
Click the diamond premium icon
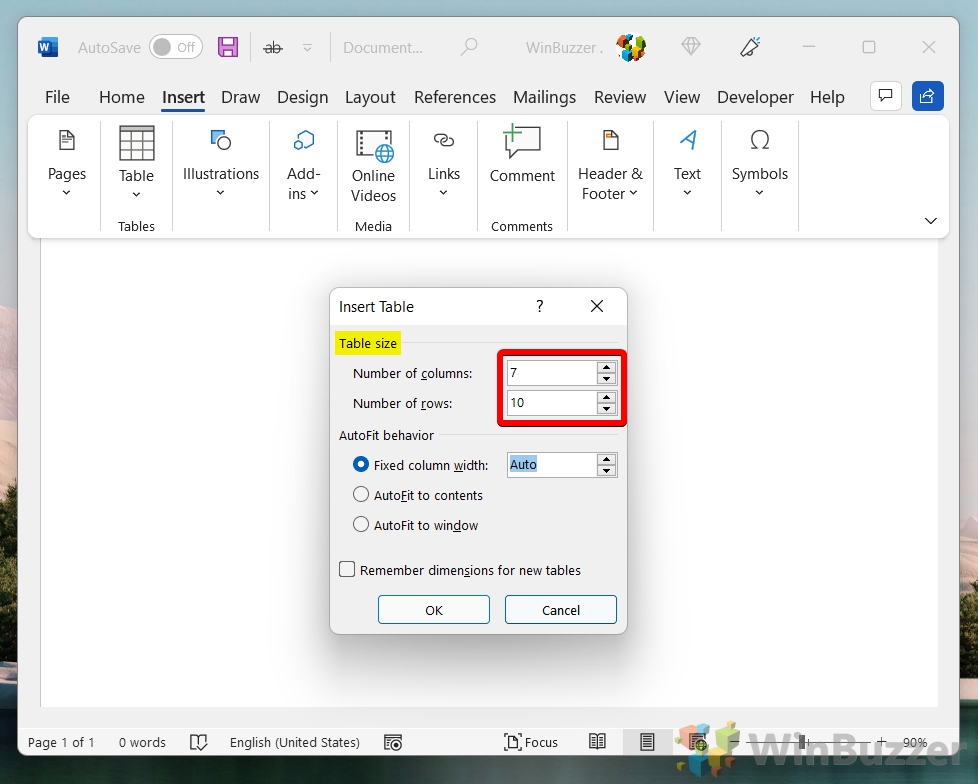coord(690,46)
